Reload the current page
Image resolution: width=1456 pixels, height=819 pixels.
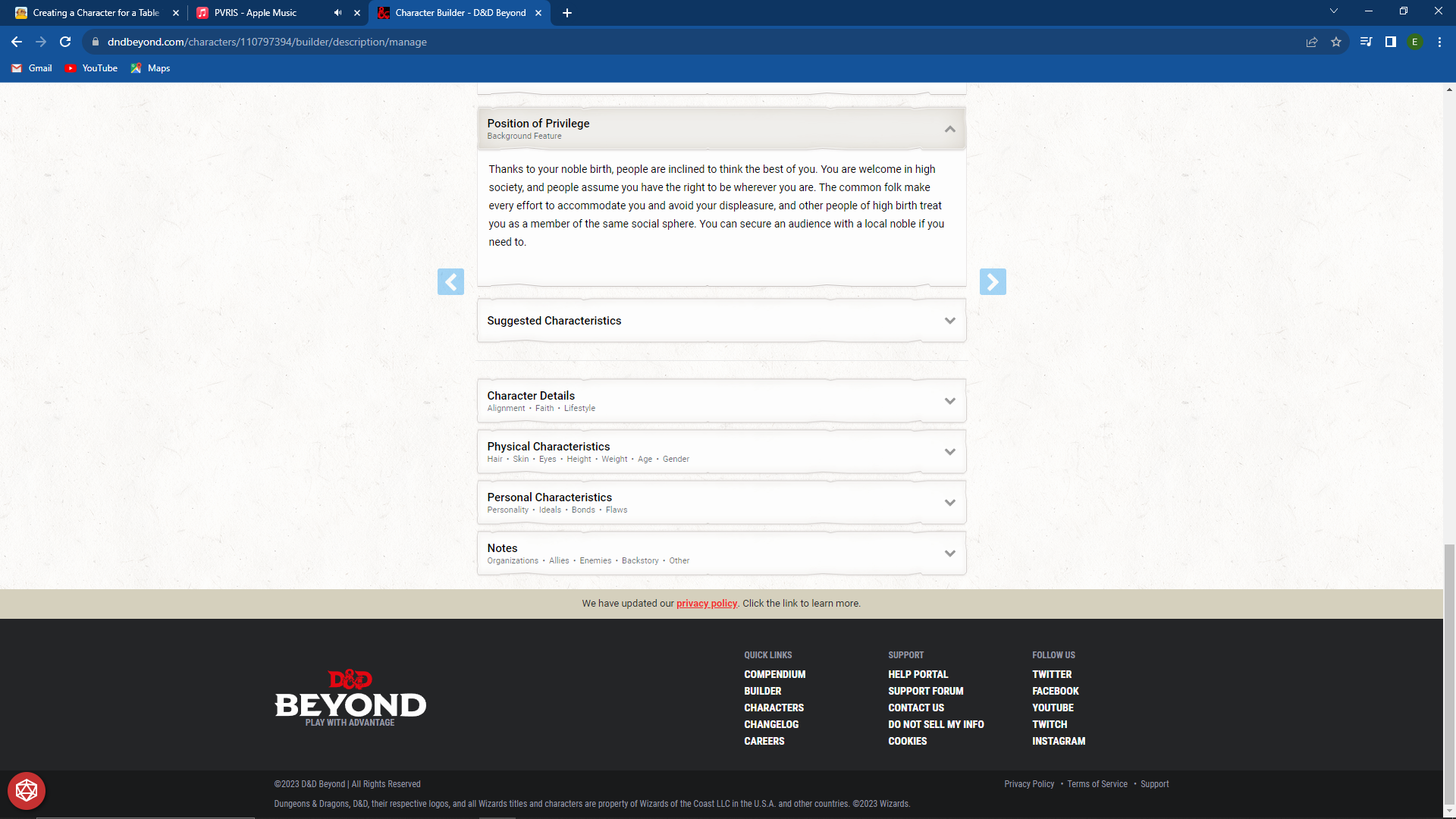coord(64,42)
